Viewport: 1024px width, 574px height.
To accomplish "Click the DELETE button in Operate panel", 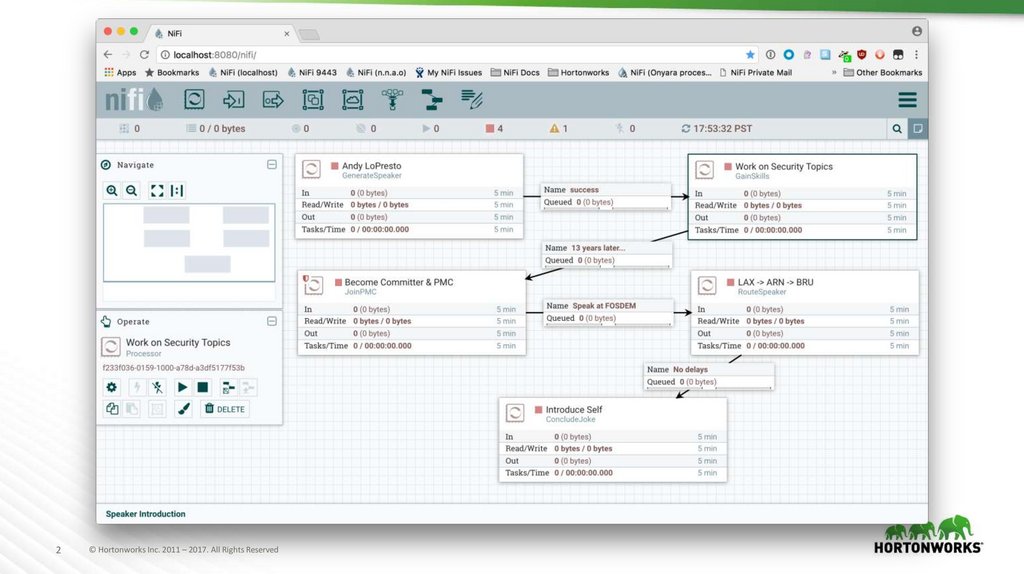I will tap(224, 409).
